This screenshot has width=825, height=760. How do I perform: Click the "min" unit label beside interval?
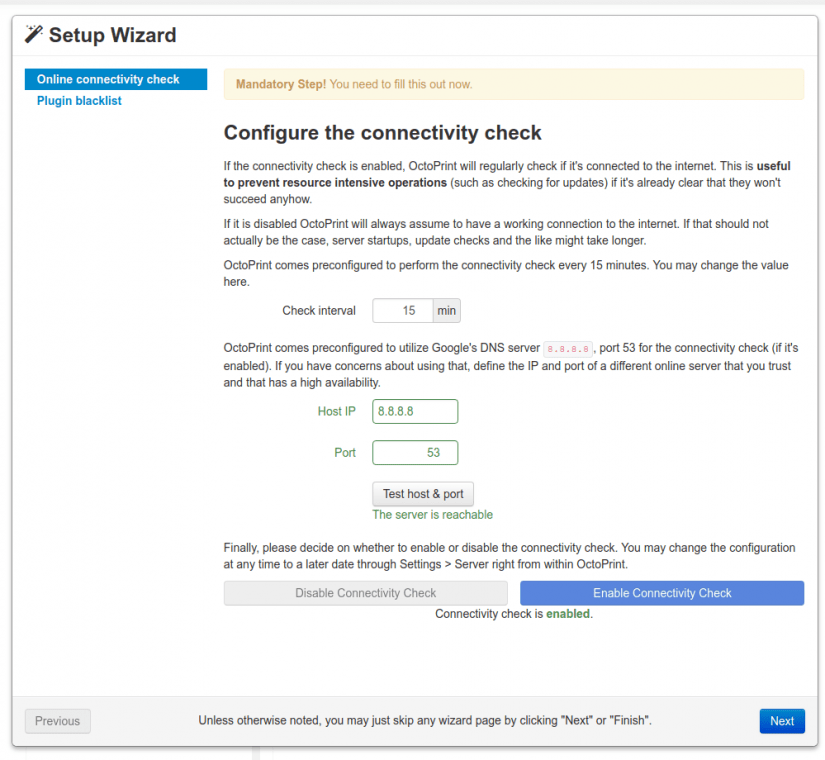pos(447,311)
